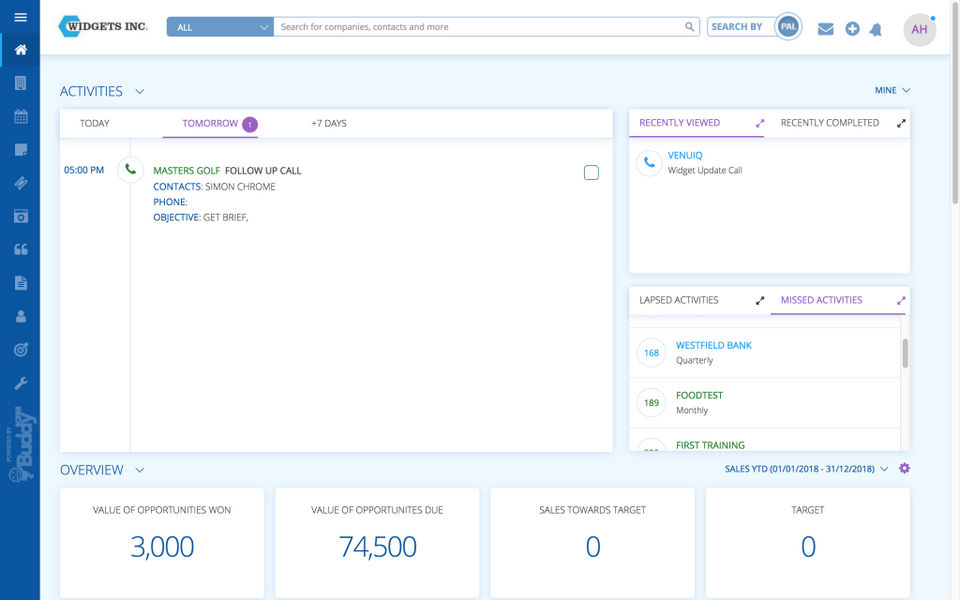Viewport: 960px width, 600px height.
Task: Open the Documents page icon in sidebar
Action: coord(21,283)
